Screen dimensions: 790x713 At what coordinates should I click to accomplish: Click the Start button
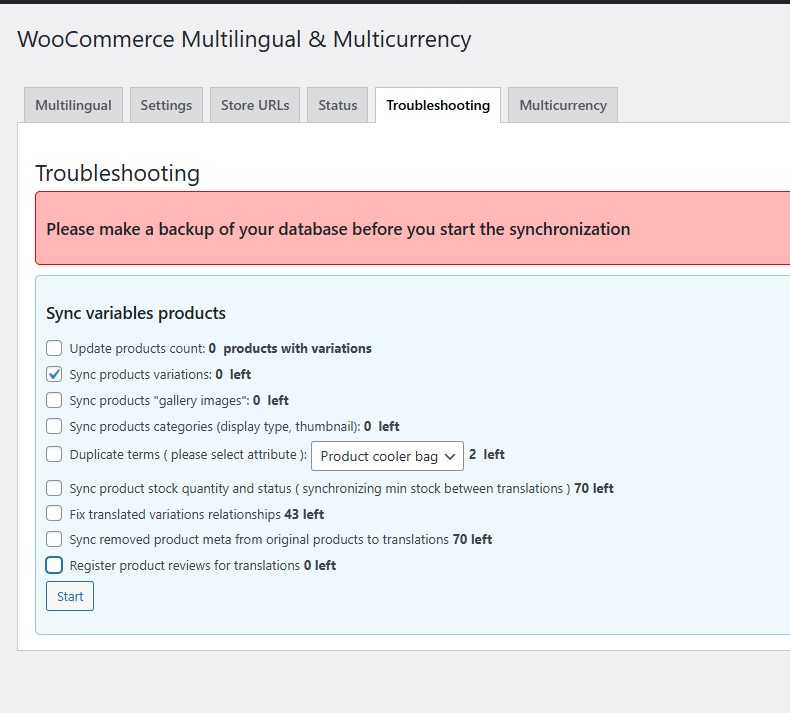pyautogui.click(x=70, y=596)
